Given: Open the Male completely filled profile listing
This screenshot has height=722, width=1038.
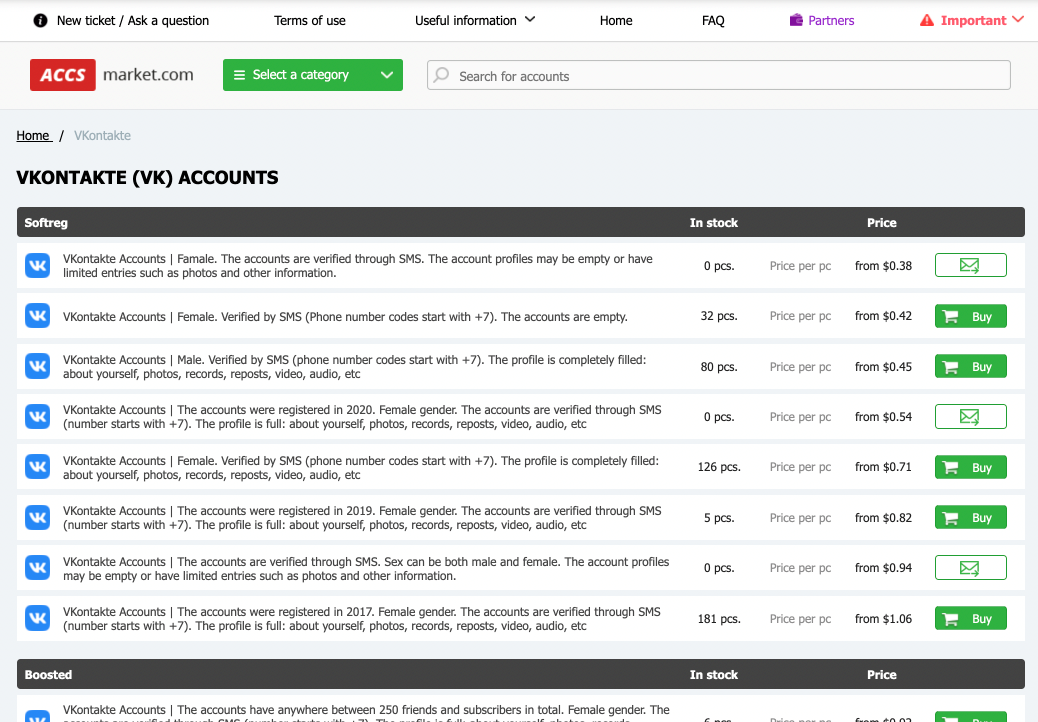Looking at the screenshot, I should click(x=354, y=367).
